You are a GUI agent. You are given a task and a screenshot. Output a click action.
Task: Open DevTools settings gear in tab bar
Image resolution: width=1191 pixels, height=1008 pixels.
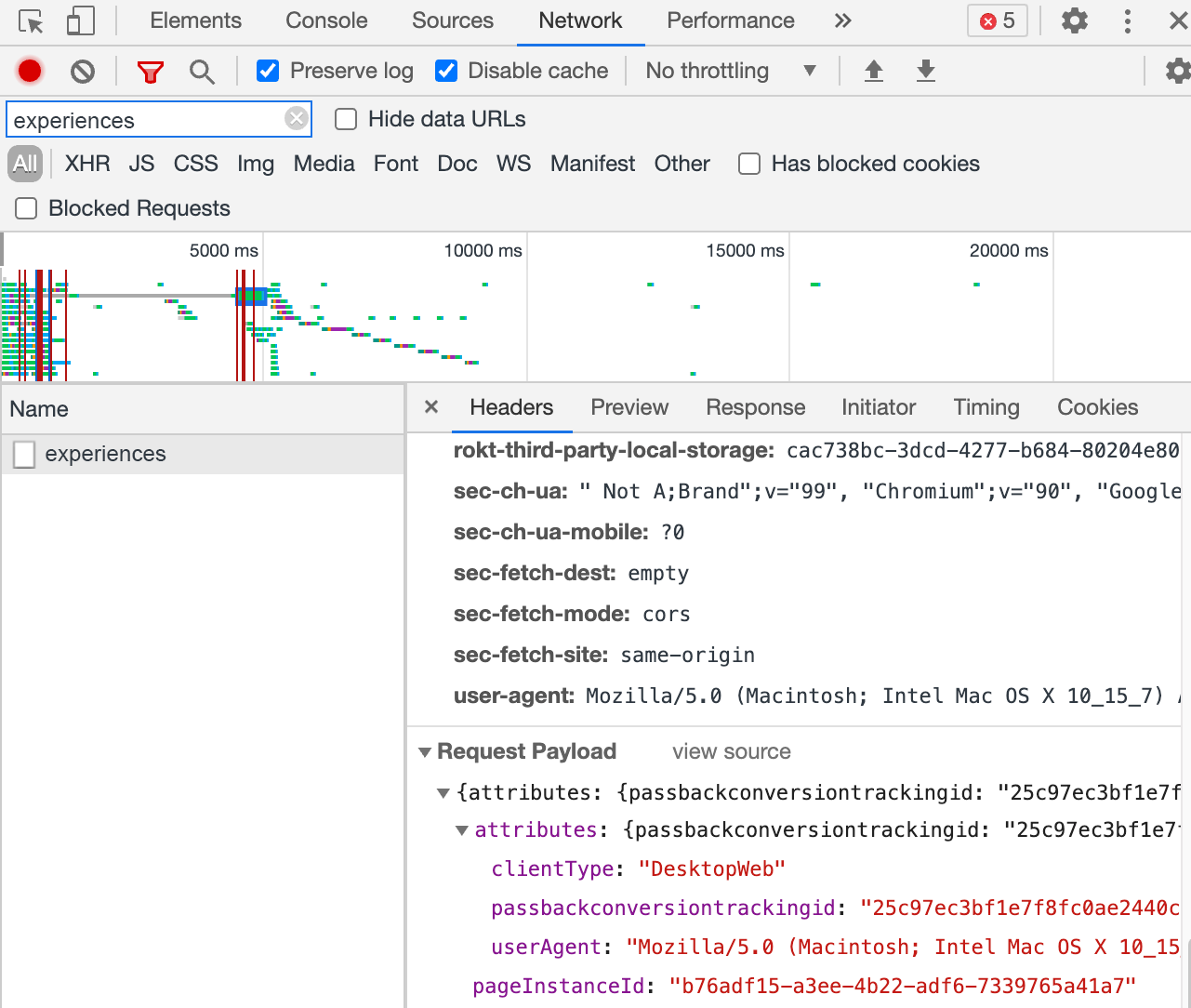click(x=1075, y=20)
